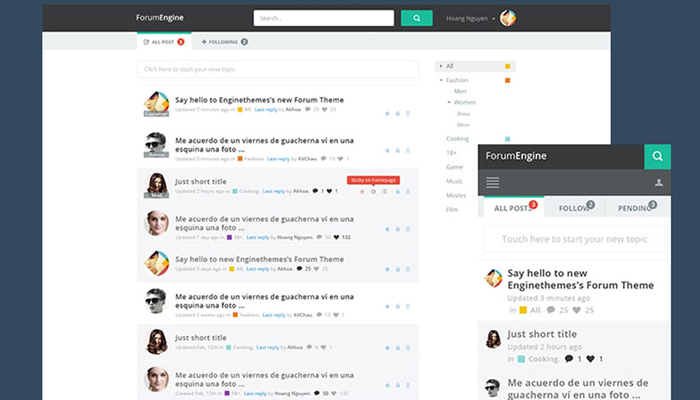This screenshot has width=700, height=400.
Task: Open the PENDING tab in mobile view
Action: pyautogui.click(x=637, y=208)
